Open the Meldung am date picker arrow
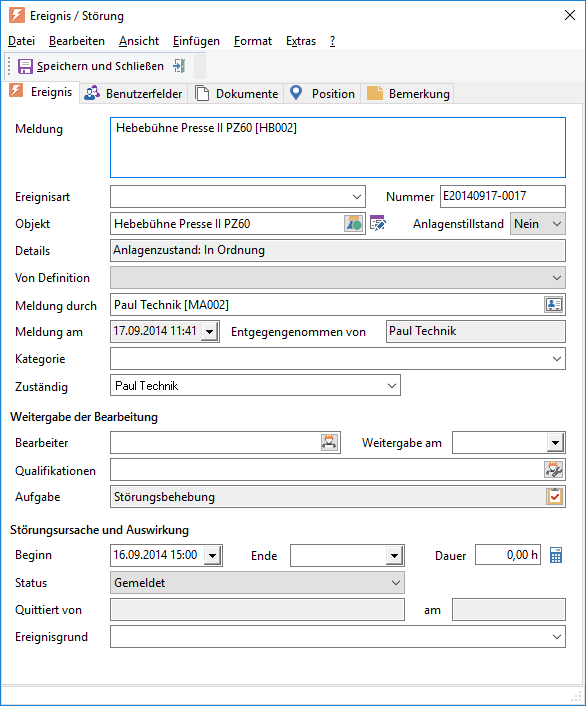586x706 pixels. tap(209, 332)
